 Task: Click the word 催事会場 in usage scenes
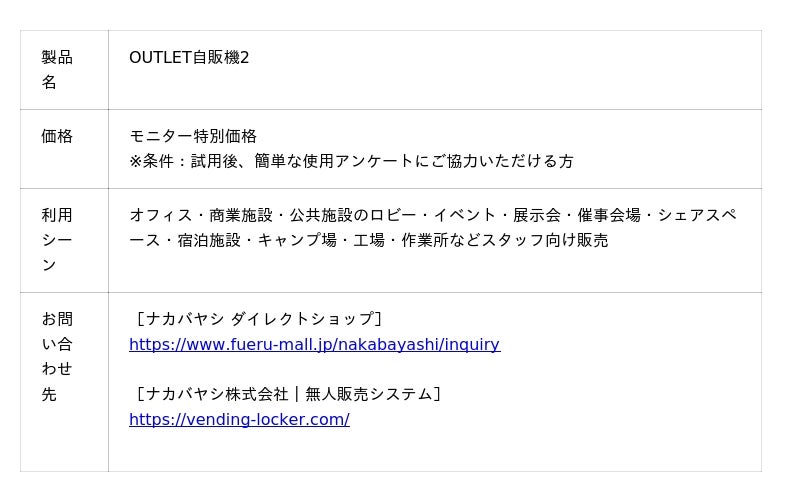(608, 215)
